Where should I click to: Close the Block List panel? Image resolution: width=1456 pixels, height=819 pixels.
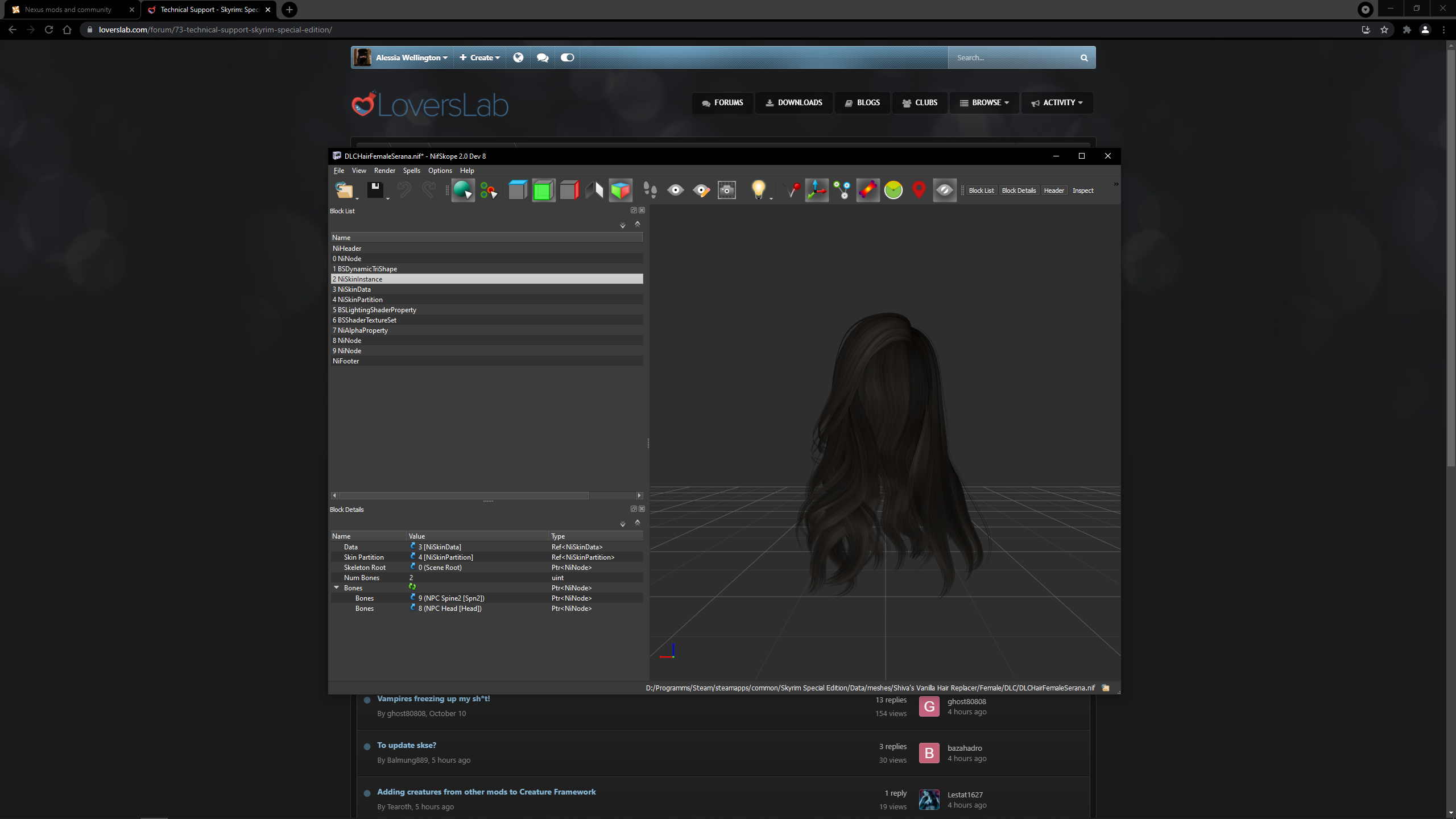[642, 210]
